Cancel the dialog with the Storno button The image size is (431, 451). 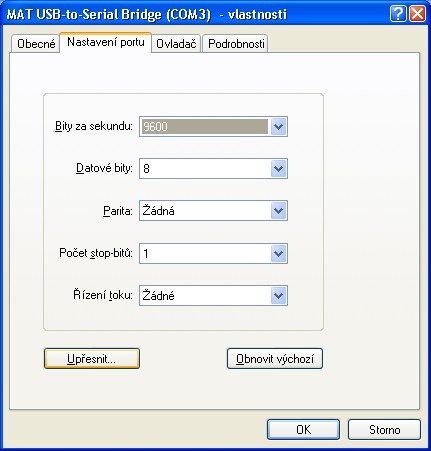coord(384,430)
